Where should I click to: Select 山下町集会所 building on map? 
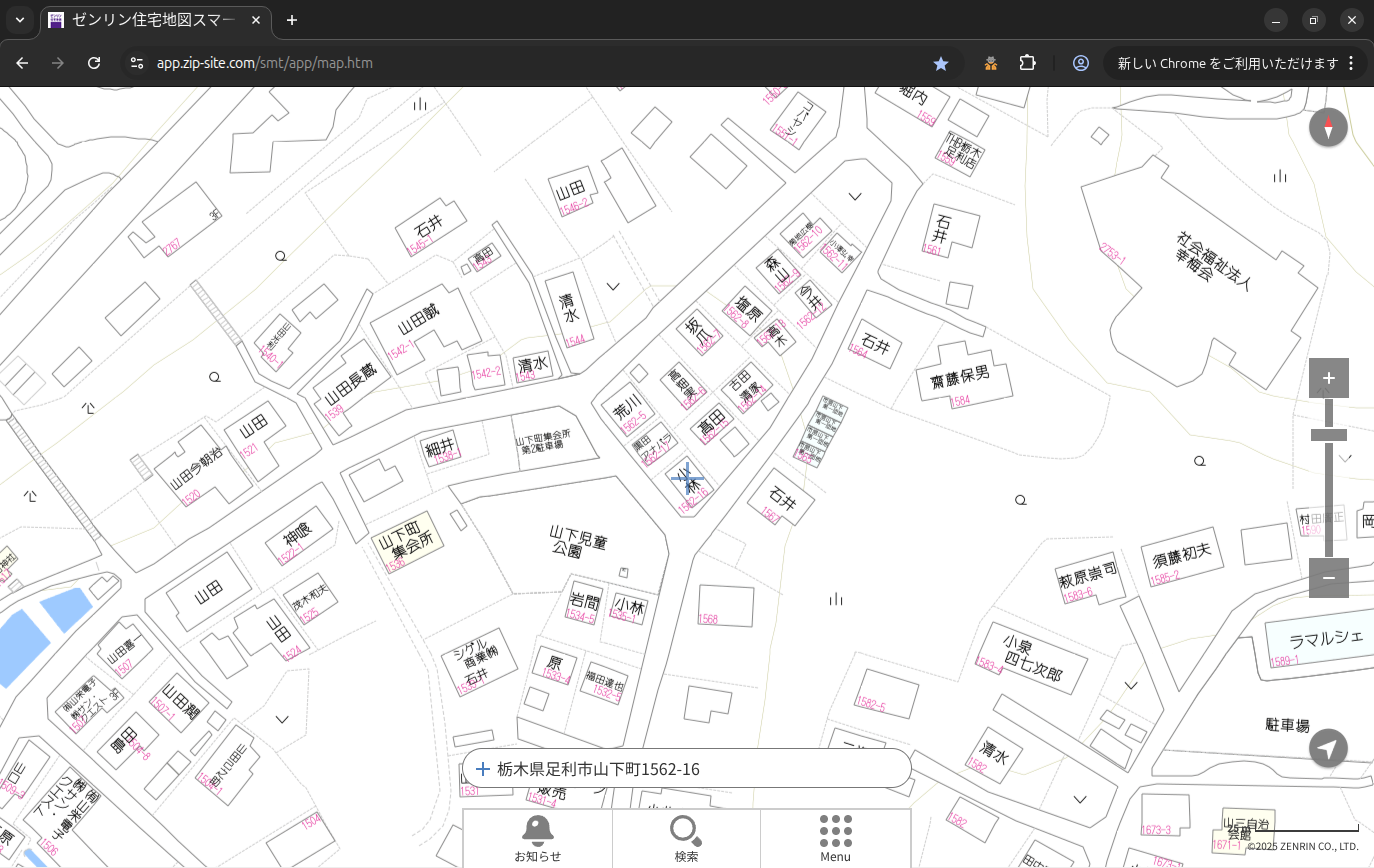[x=407, y=543]
